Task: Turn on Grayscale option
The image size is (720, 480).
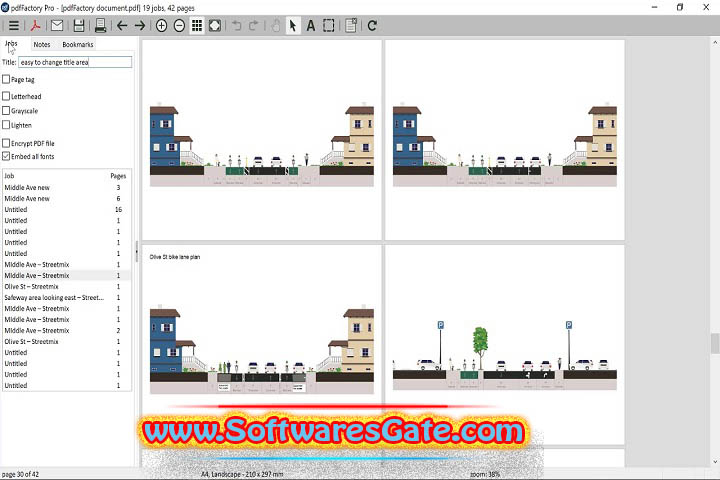Action: 6,111
